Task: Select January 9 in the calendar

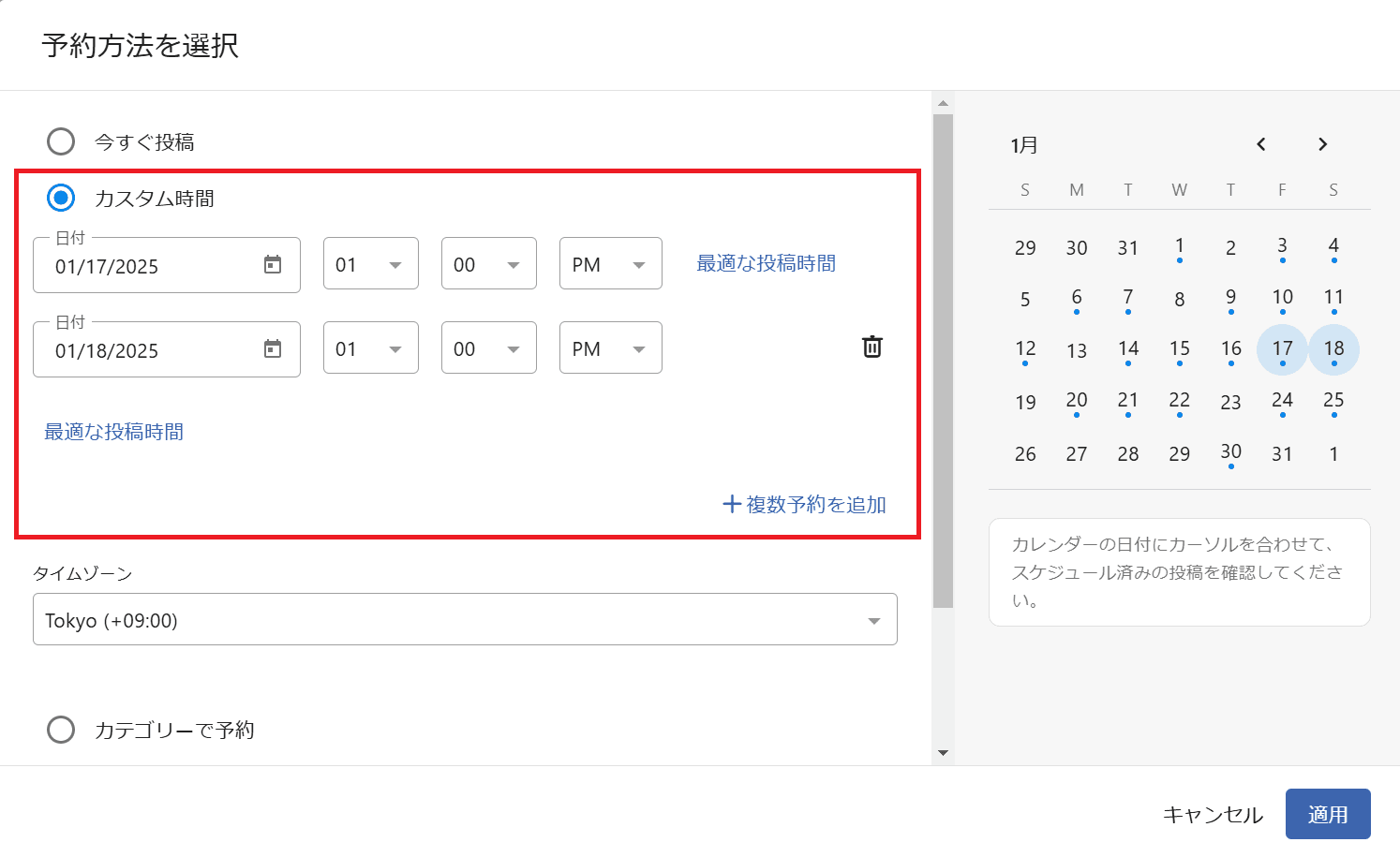Action: point(1230,298)
